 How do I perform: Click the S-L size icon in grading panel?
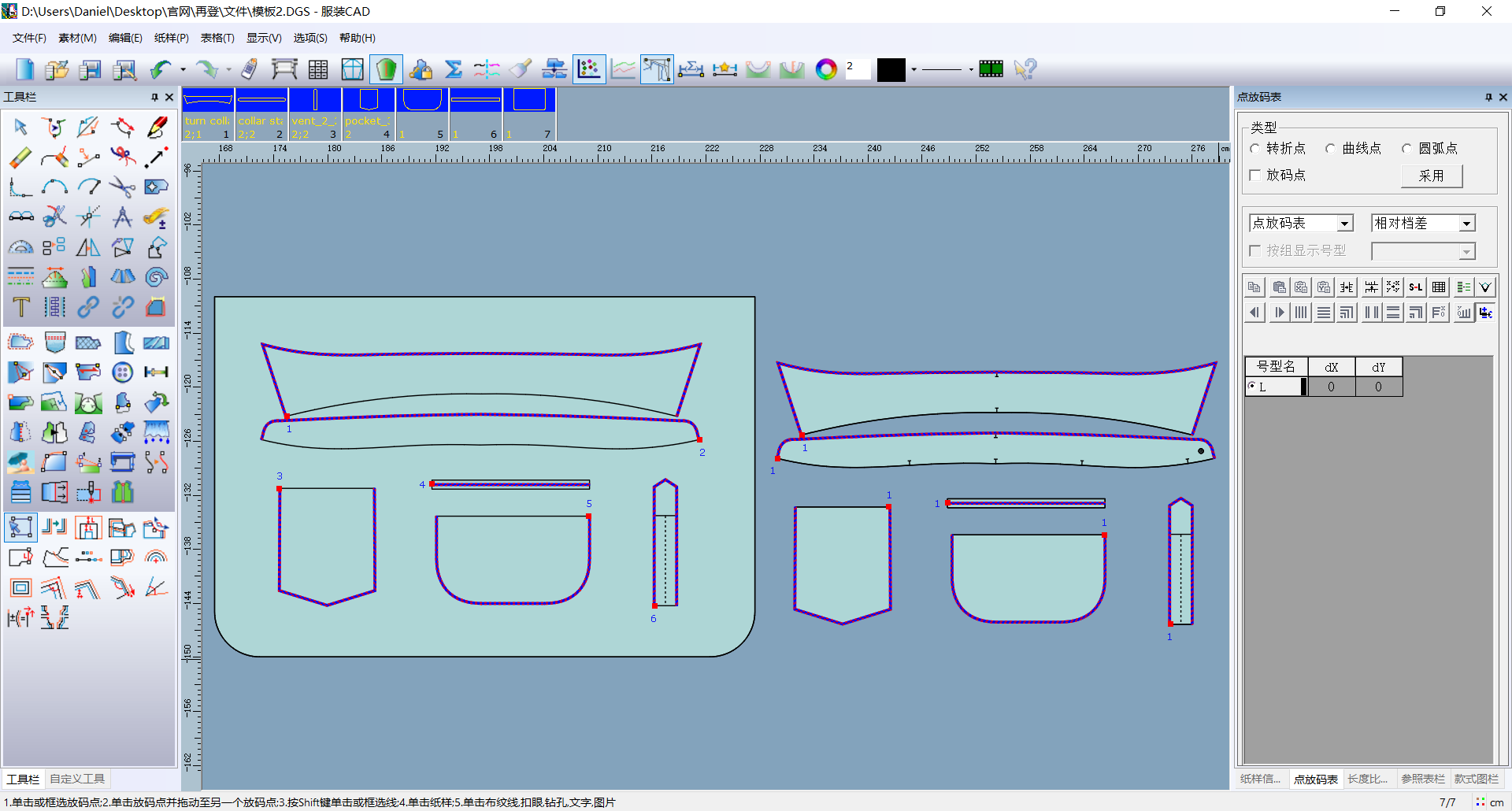[1416, 287]
